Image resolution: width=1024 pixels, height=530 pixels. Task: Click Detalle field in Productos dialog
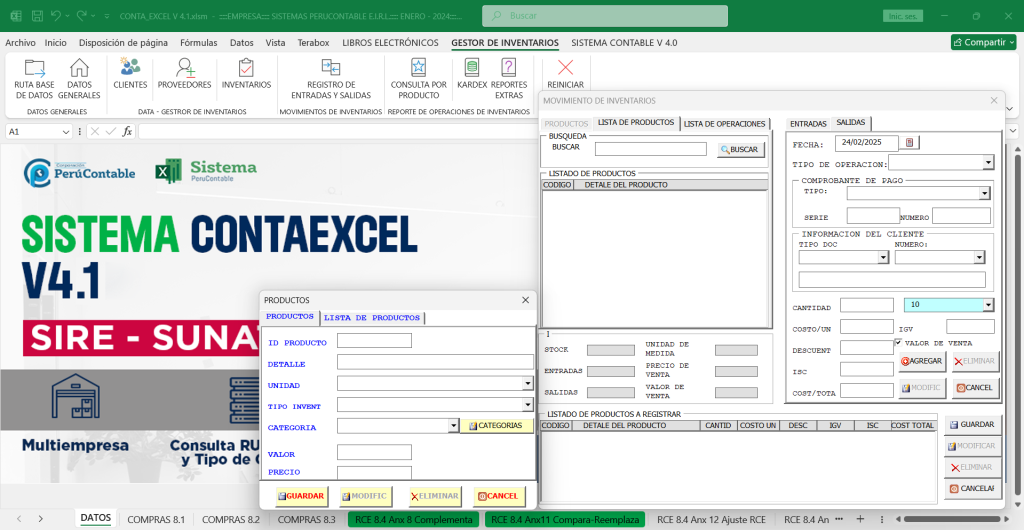tap(435, 362)
